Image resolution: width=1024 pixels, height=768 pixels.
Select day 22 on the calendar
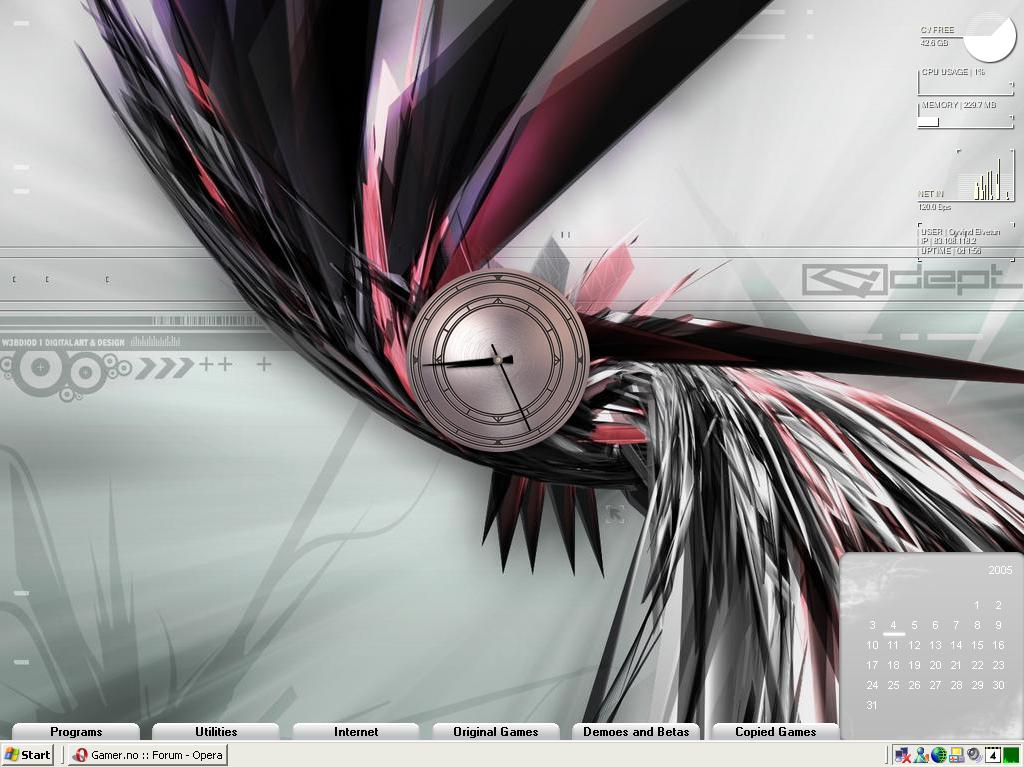click(977, 665)
